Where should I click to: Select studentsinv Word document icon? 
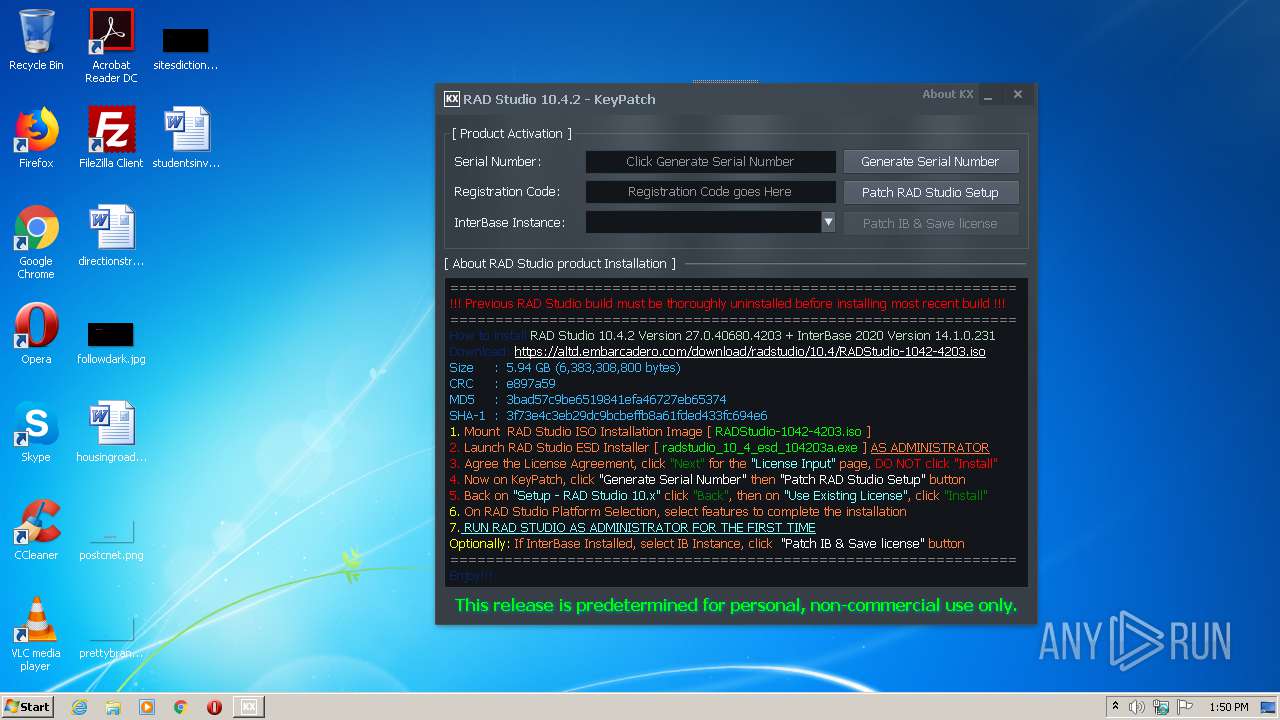[x=186, y=138]
